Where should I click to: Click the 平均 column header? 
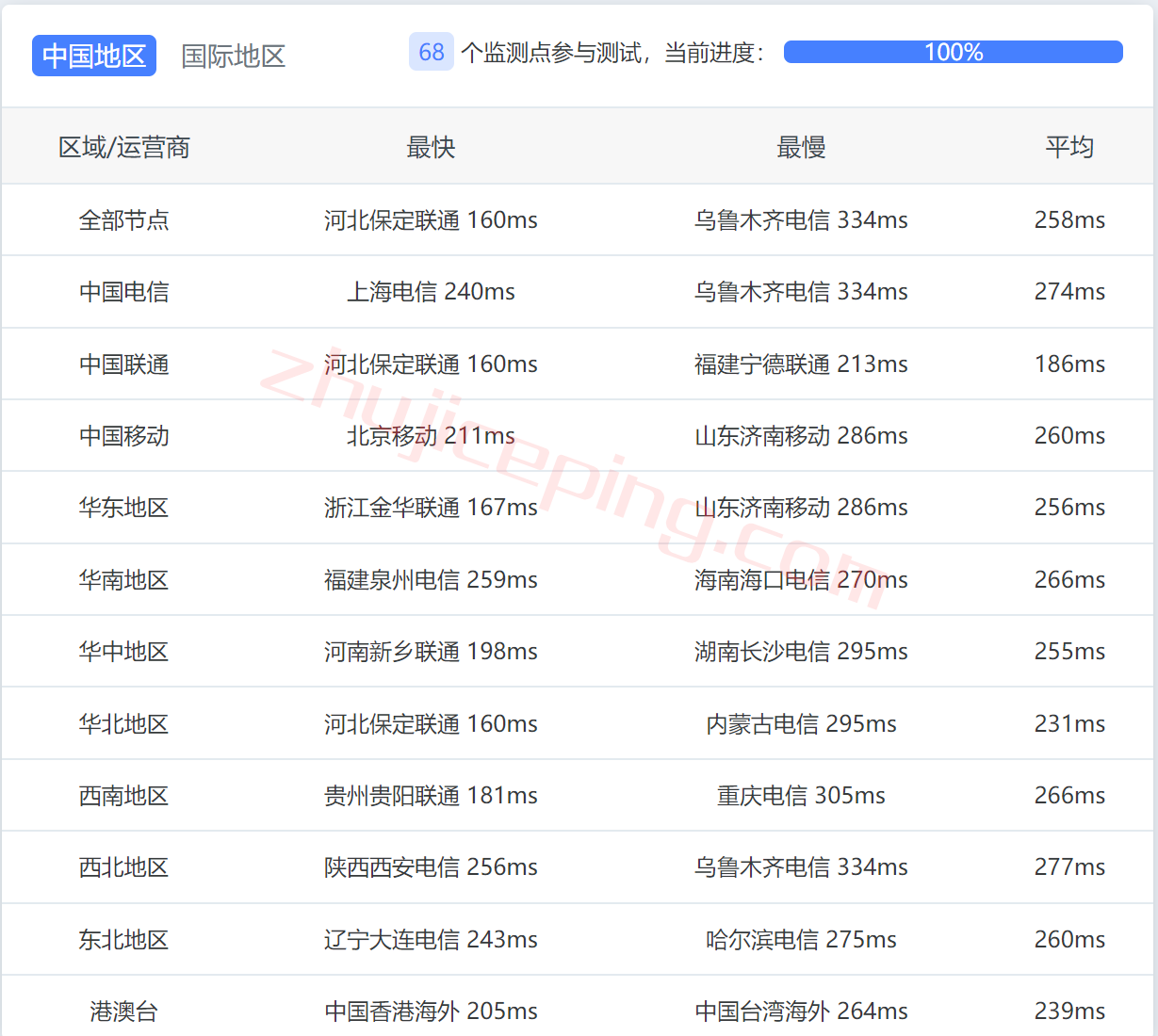coord(1069,147)
